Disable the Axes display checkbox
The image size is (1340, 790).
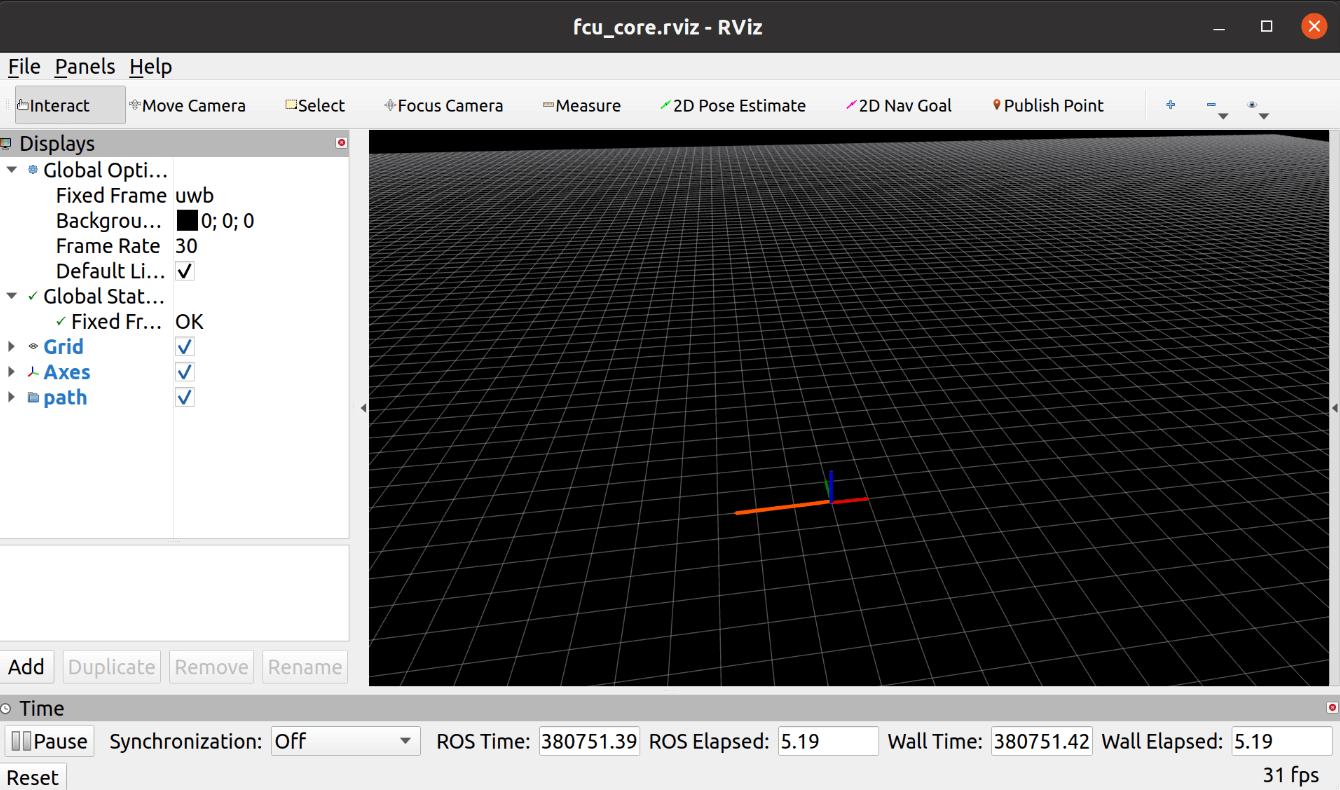point(184,372)
